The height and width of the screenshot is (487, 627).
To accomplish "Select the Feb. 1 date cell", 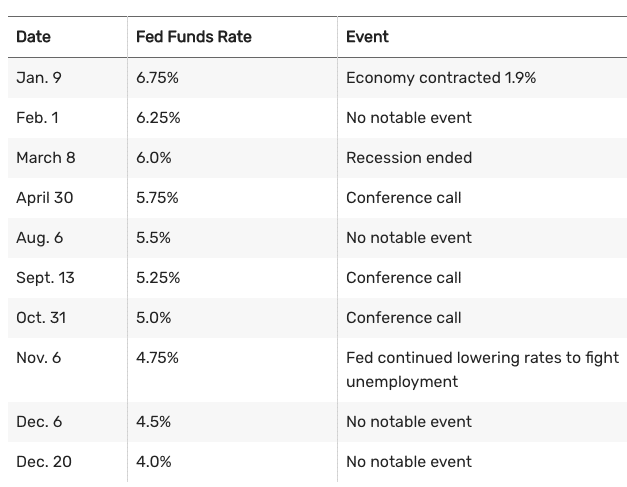I will [x=37, y=117].
